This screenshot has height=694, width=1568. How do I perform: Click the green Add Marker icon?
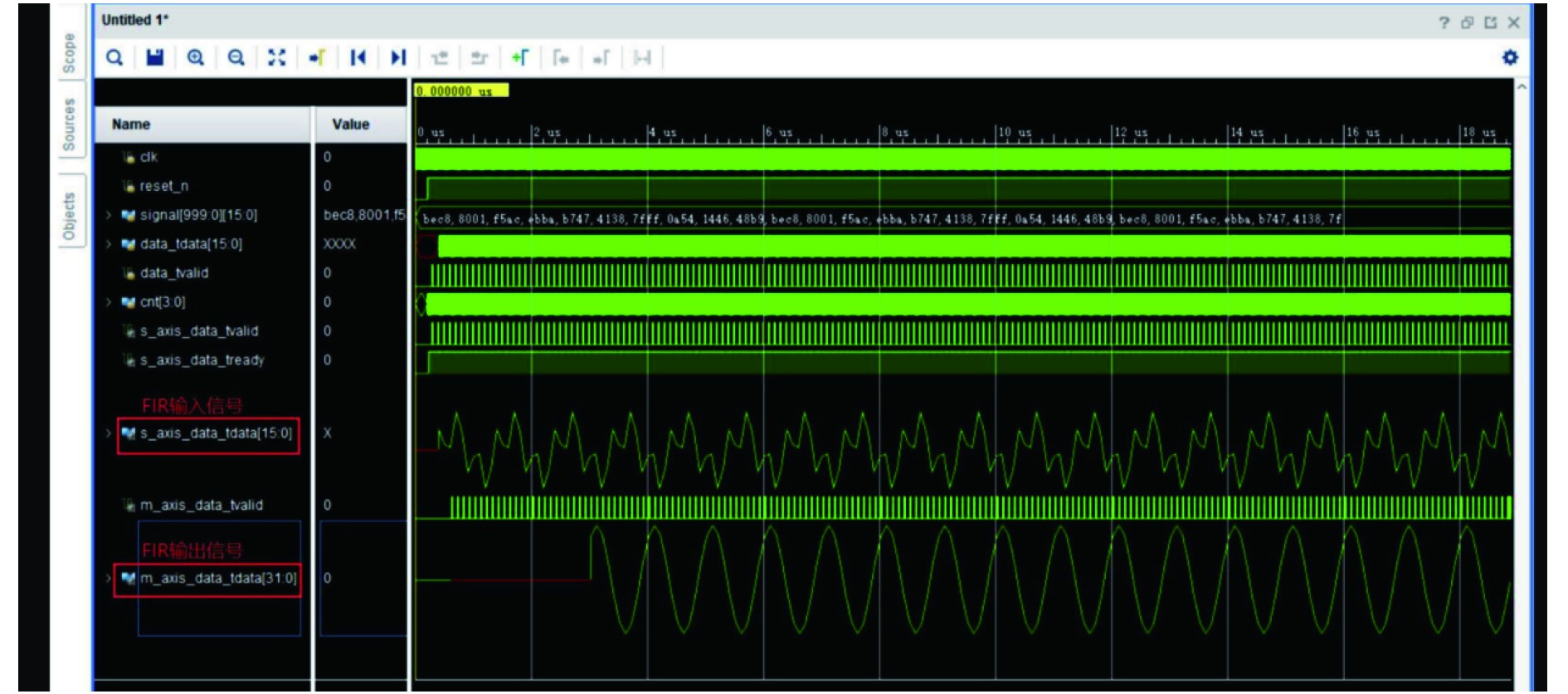(x=520, y=57)
